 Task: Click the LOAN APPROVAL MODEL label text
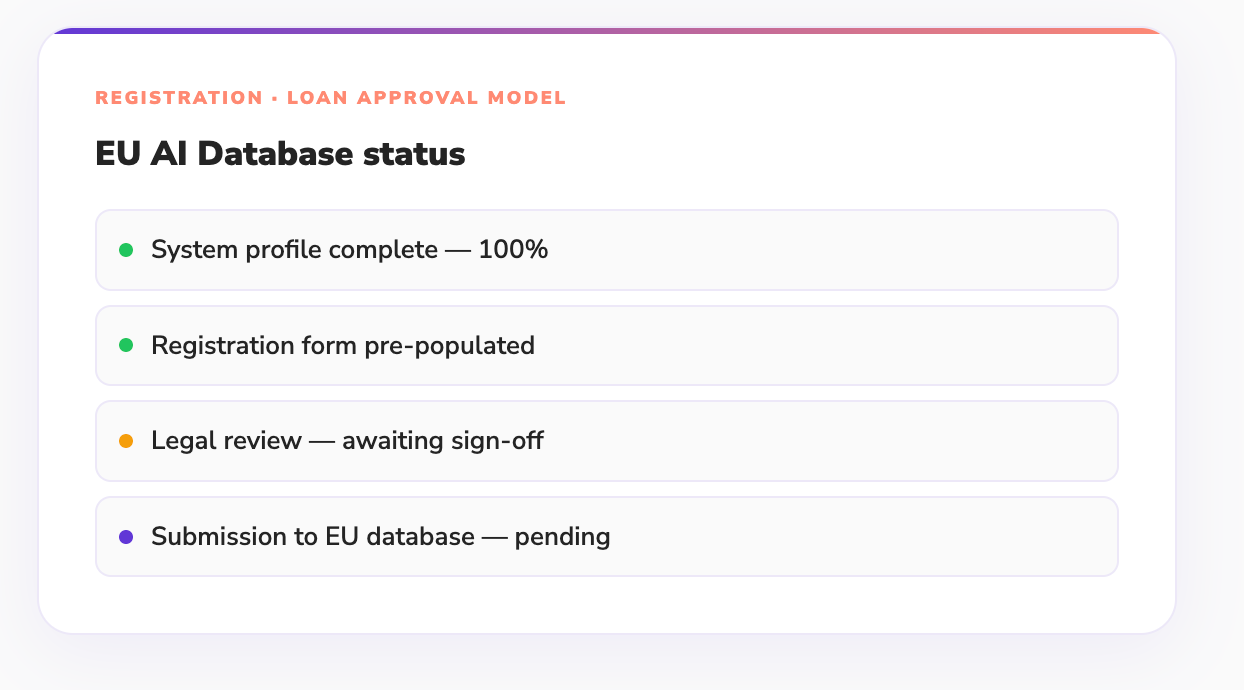click(426, 98)
